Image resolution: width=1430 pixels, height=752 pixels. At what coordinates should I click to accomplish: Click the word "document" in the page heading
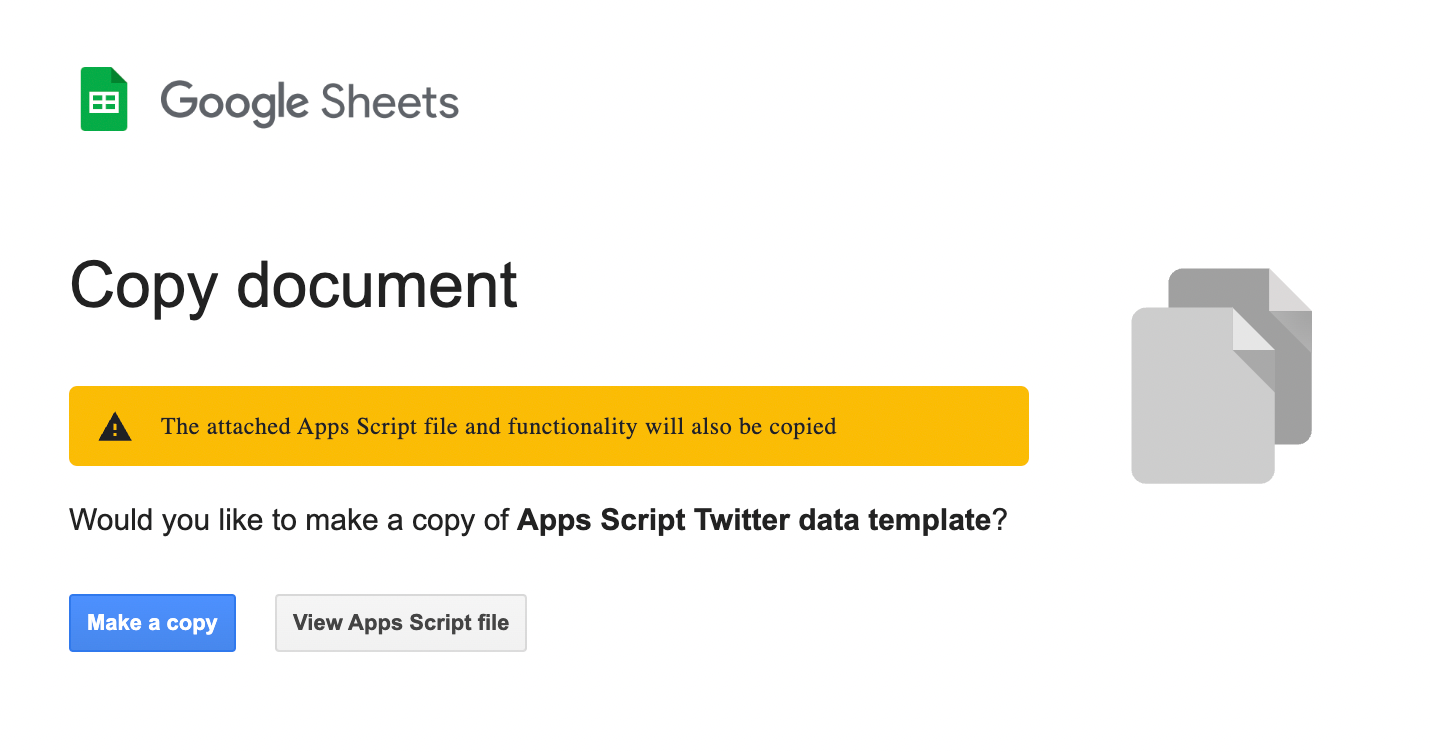tap(377, 286)
